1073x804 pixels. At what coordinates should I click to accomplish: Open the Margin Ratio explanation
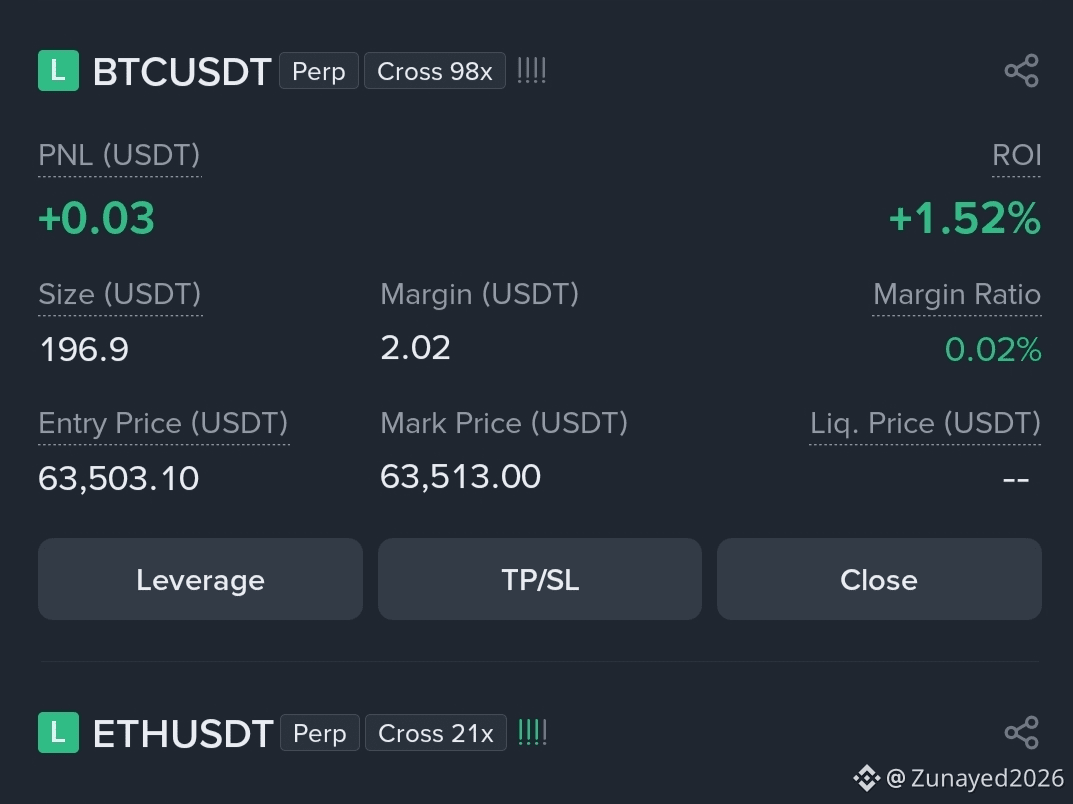957,295
